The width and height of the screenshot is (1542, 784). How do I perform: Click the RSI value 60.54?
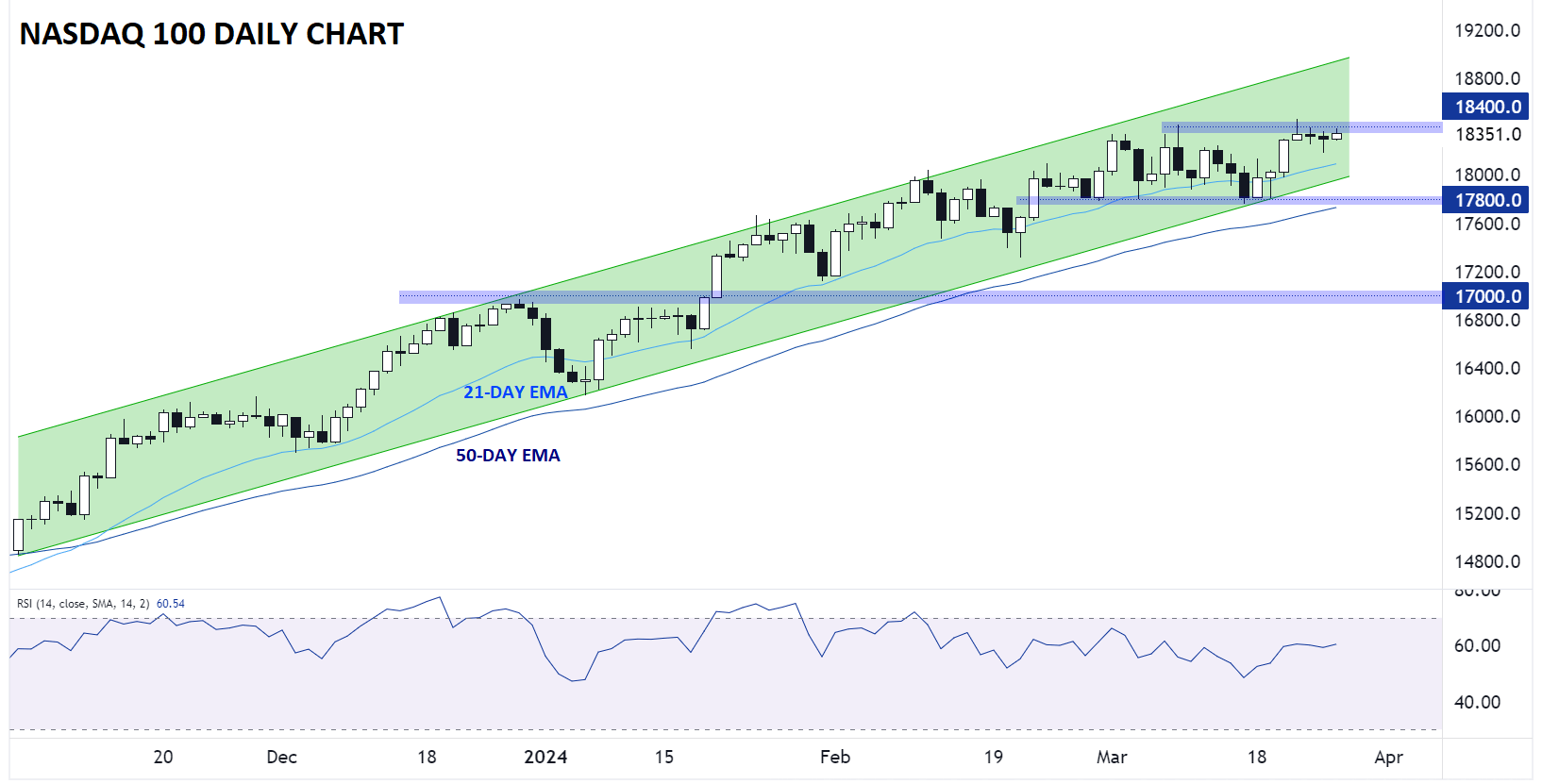[171, 604]
